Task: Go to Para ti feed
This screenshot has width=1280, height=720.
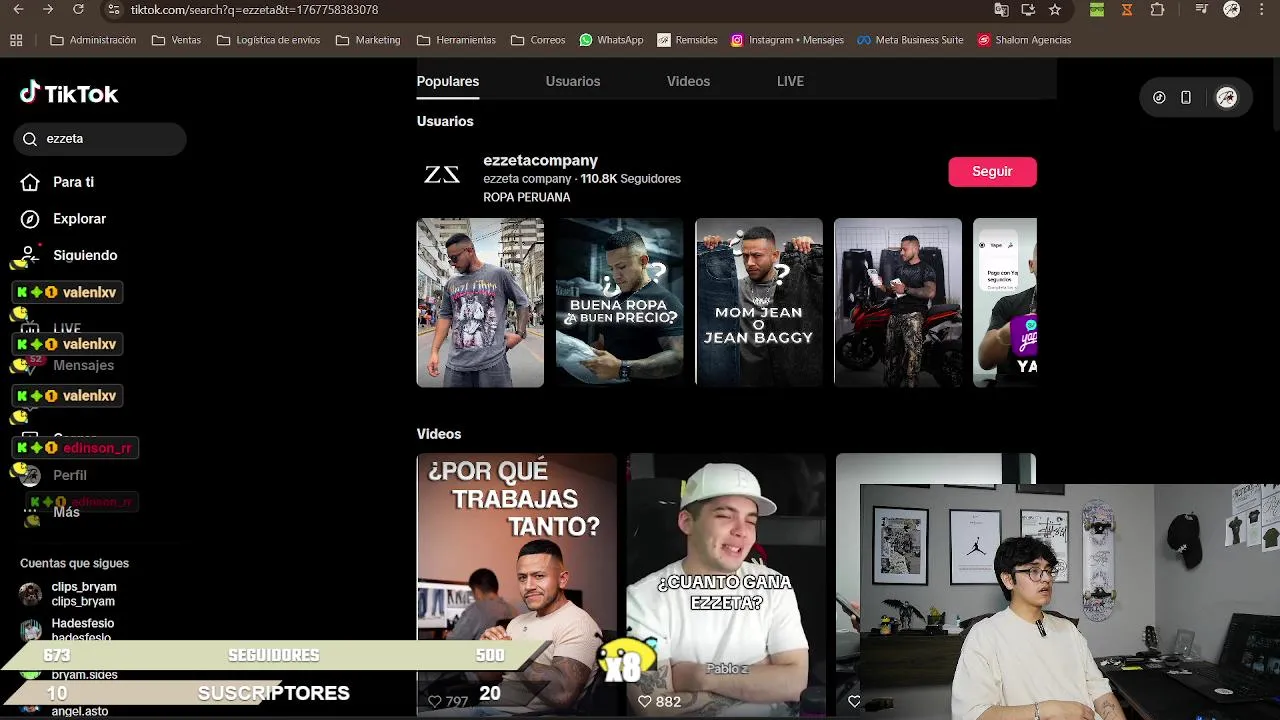Action: [58, 182]
